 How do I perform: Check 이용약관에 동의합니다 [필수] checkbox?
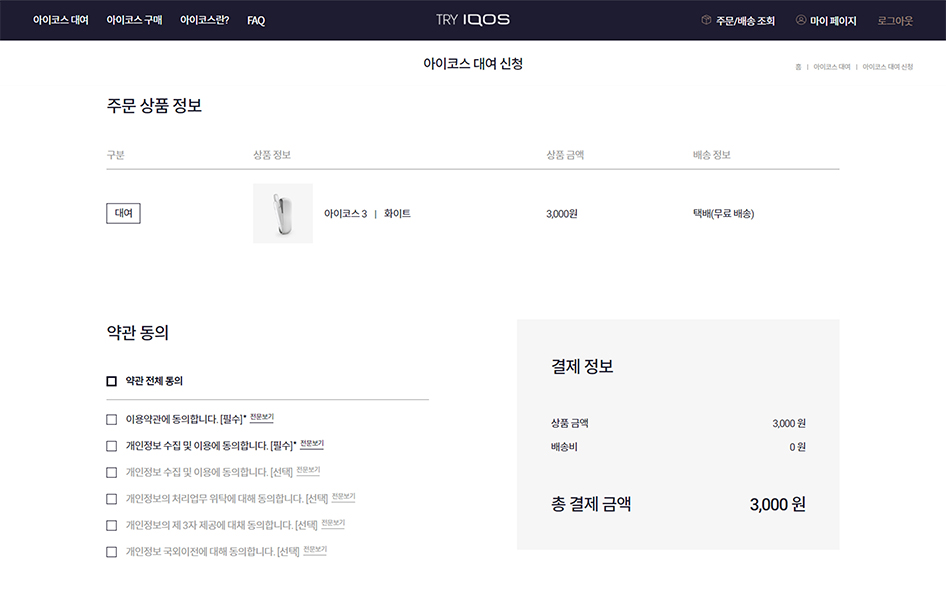pyautogui.click(x=112, y=420)
